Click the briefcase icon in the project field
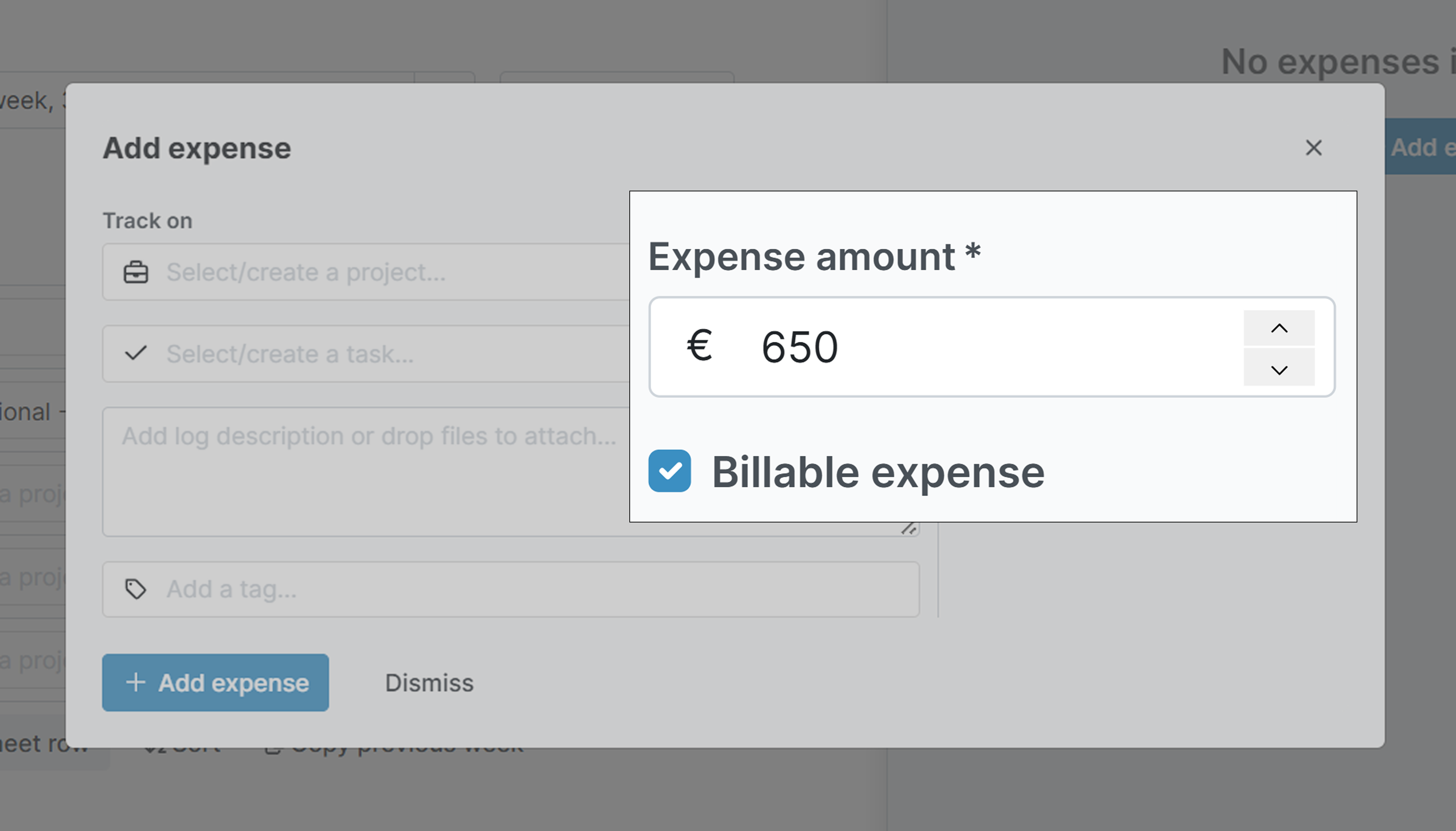Image resolution: width=1456 pixels, height=831 pixels. (x=135, y=272)
